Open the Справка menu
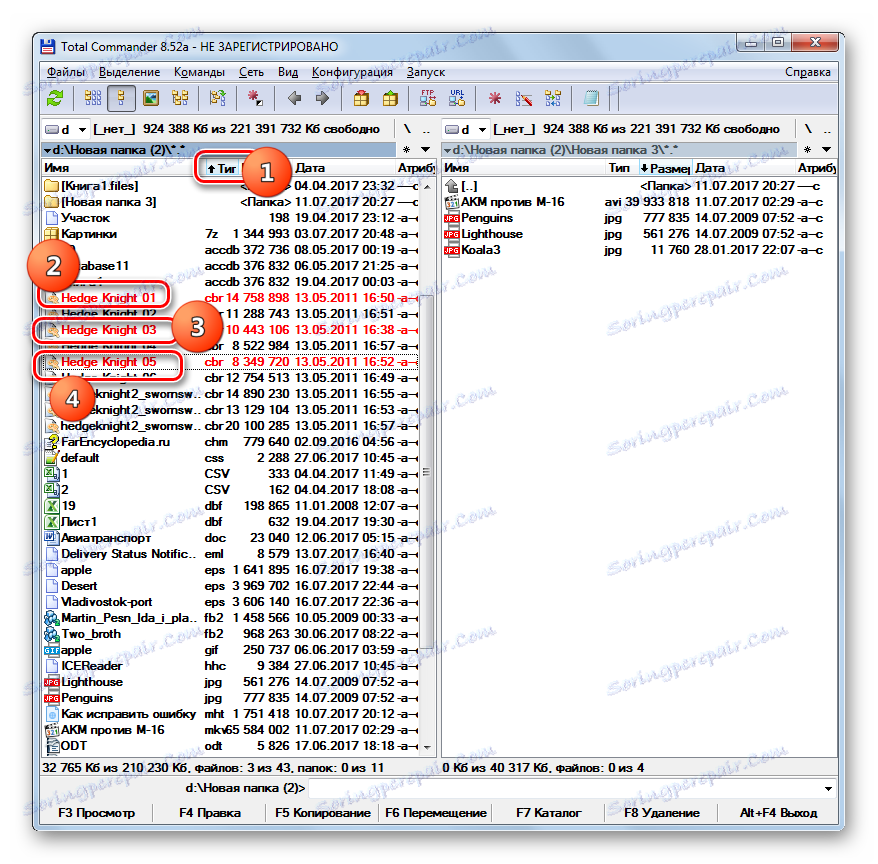The width and height of the screenshot is (878, 864). pos(807,72)
